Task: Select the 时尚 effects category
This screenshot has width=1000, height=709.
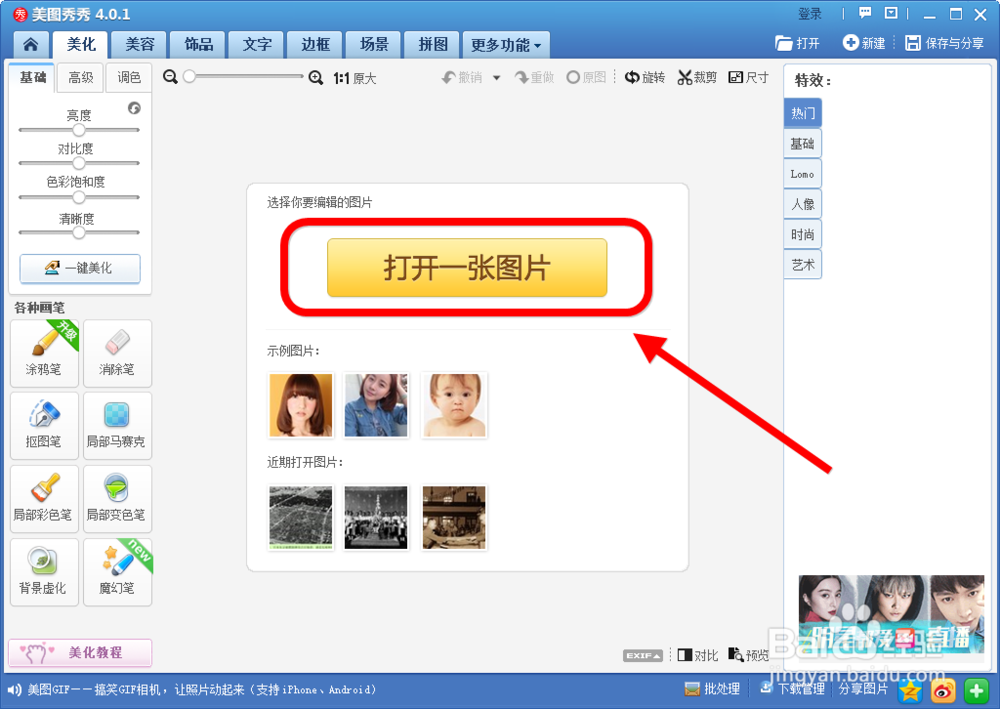Action: point(802,235)
